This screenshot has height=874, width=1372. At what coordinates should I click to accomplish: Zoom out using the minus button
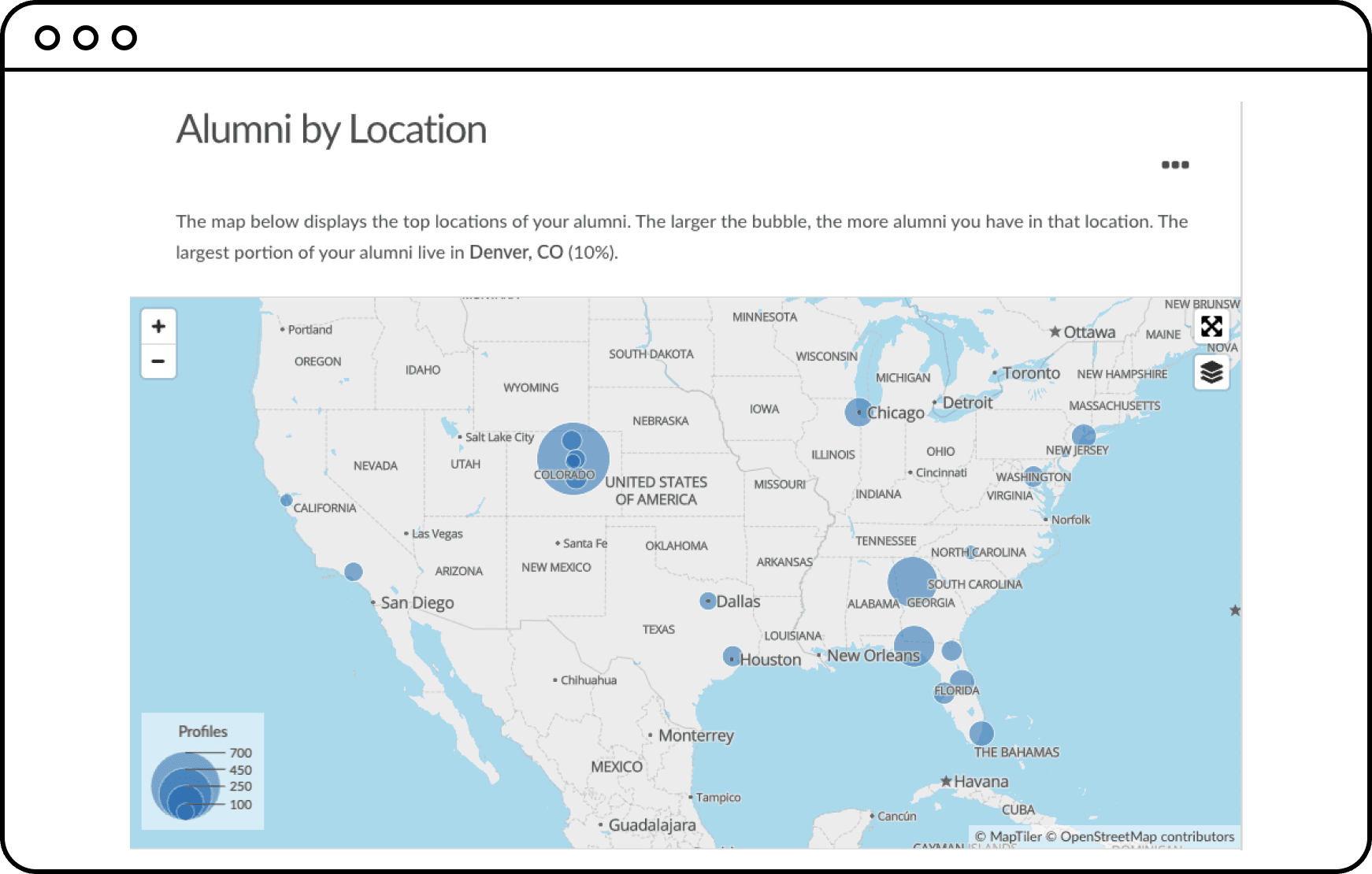pyautogui.click(x=158, y=361)
